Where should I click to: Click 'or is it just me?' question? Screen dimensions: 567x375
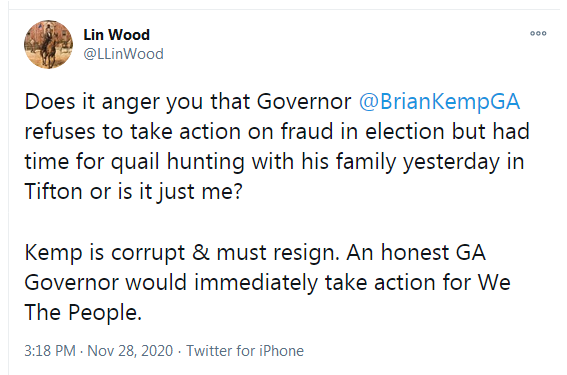pyautogui.click(x=166, y=191)
